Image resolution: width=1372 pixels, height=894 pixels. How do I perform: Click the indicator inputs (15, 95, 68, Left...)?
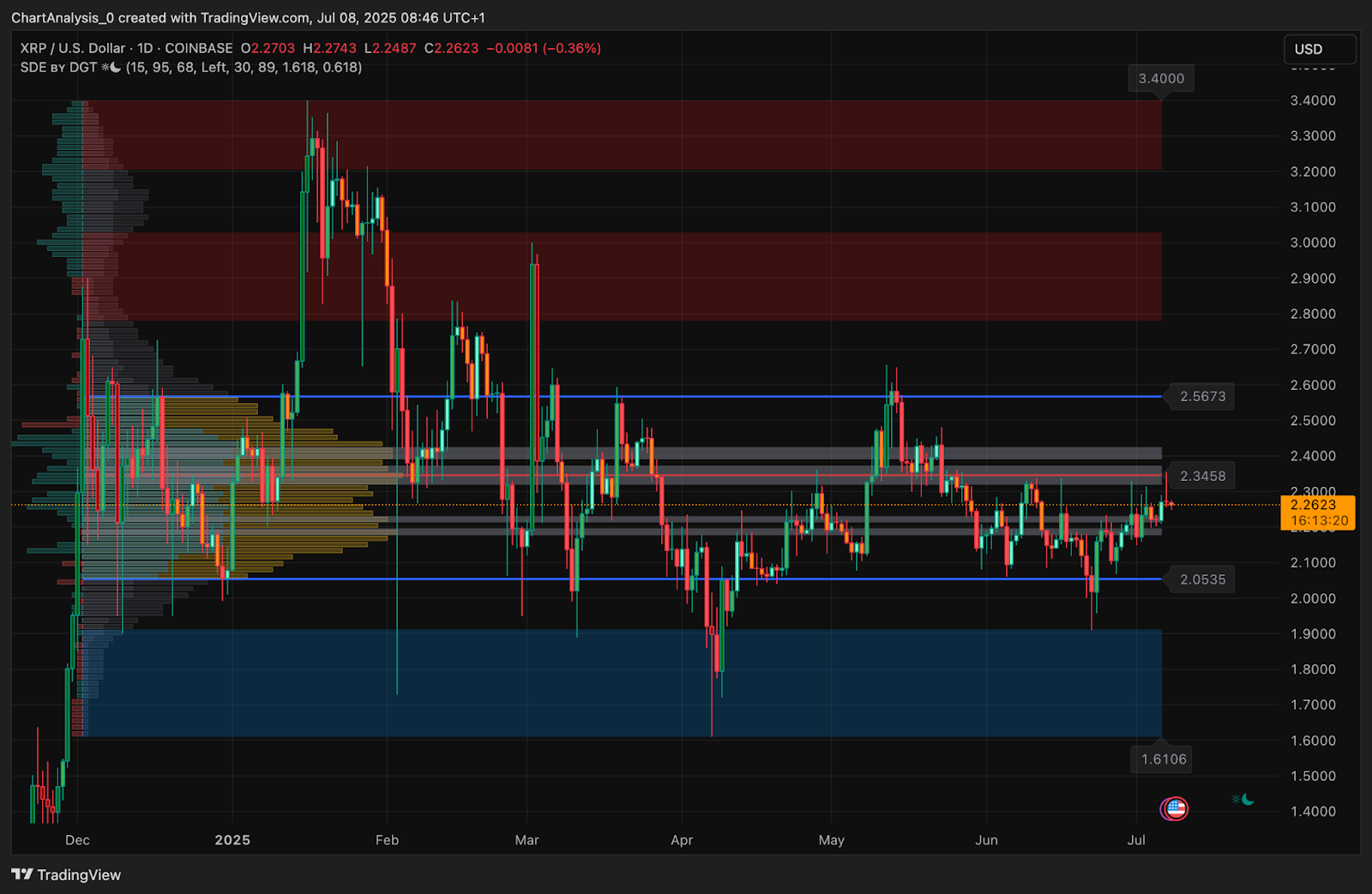point(244,67)
